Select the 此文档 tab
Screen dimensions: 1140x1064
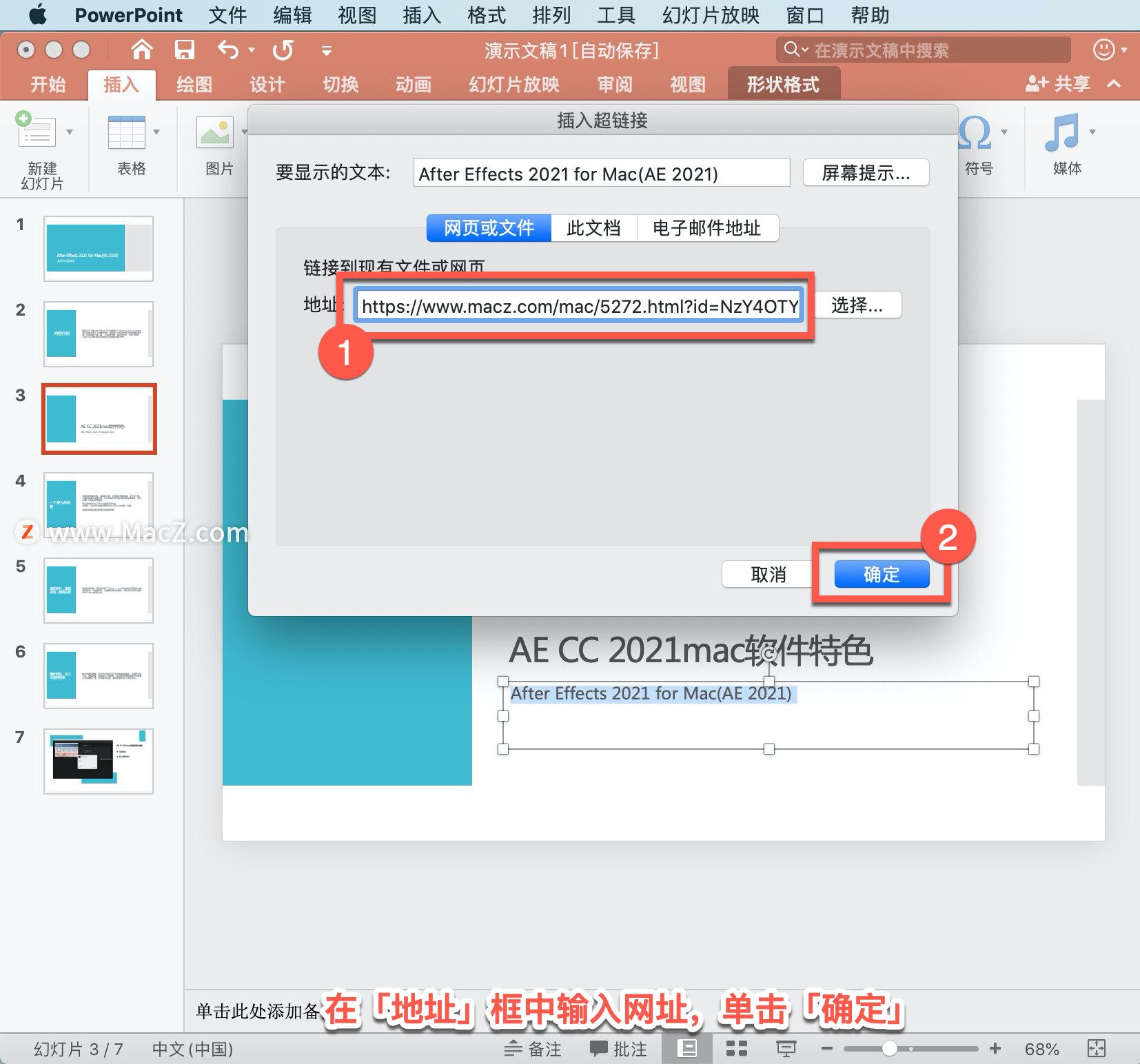[593, 228]
